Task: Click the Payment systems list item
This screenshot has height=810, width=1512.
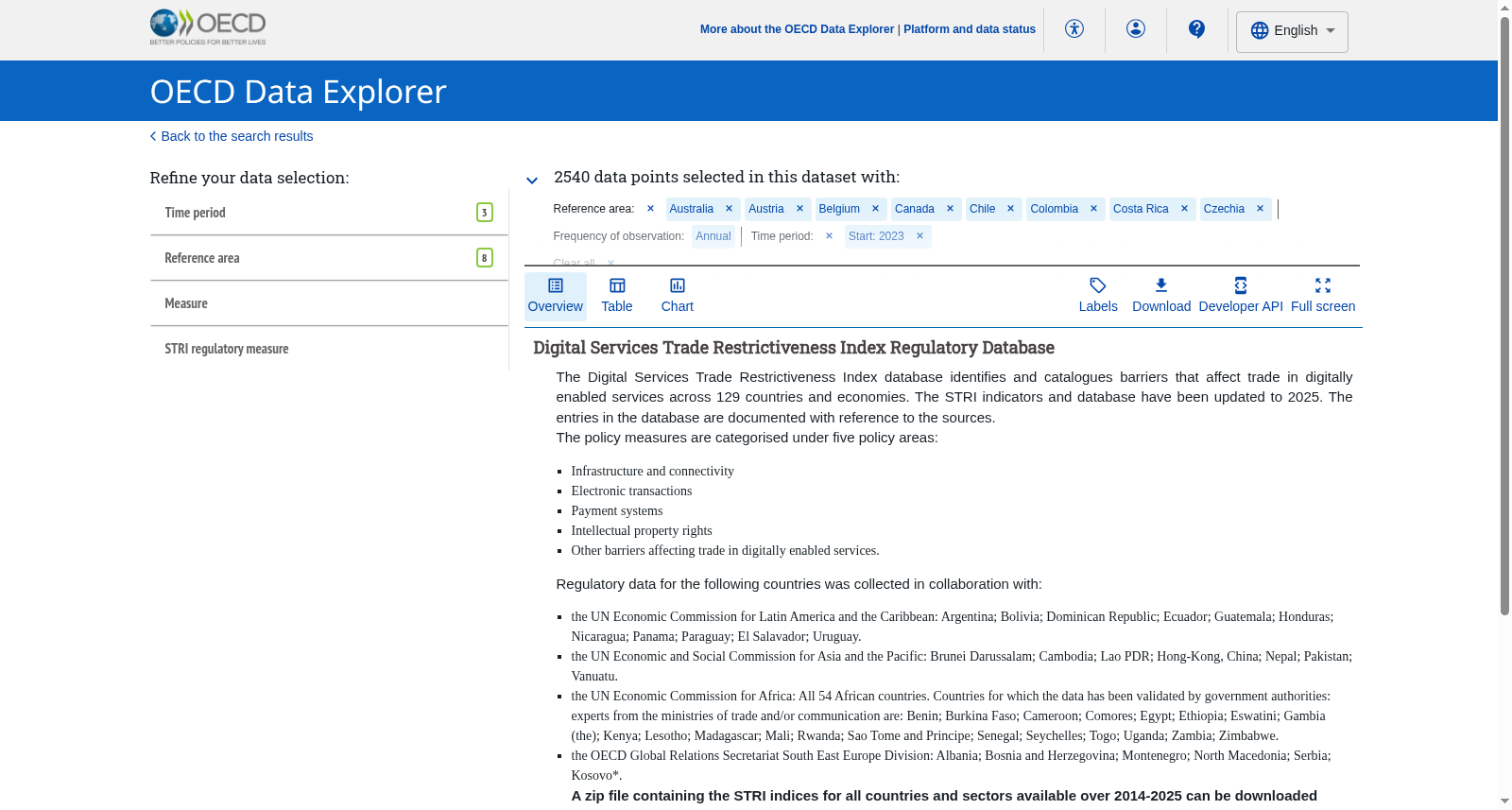Action: point(617,510)
